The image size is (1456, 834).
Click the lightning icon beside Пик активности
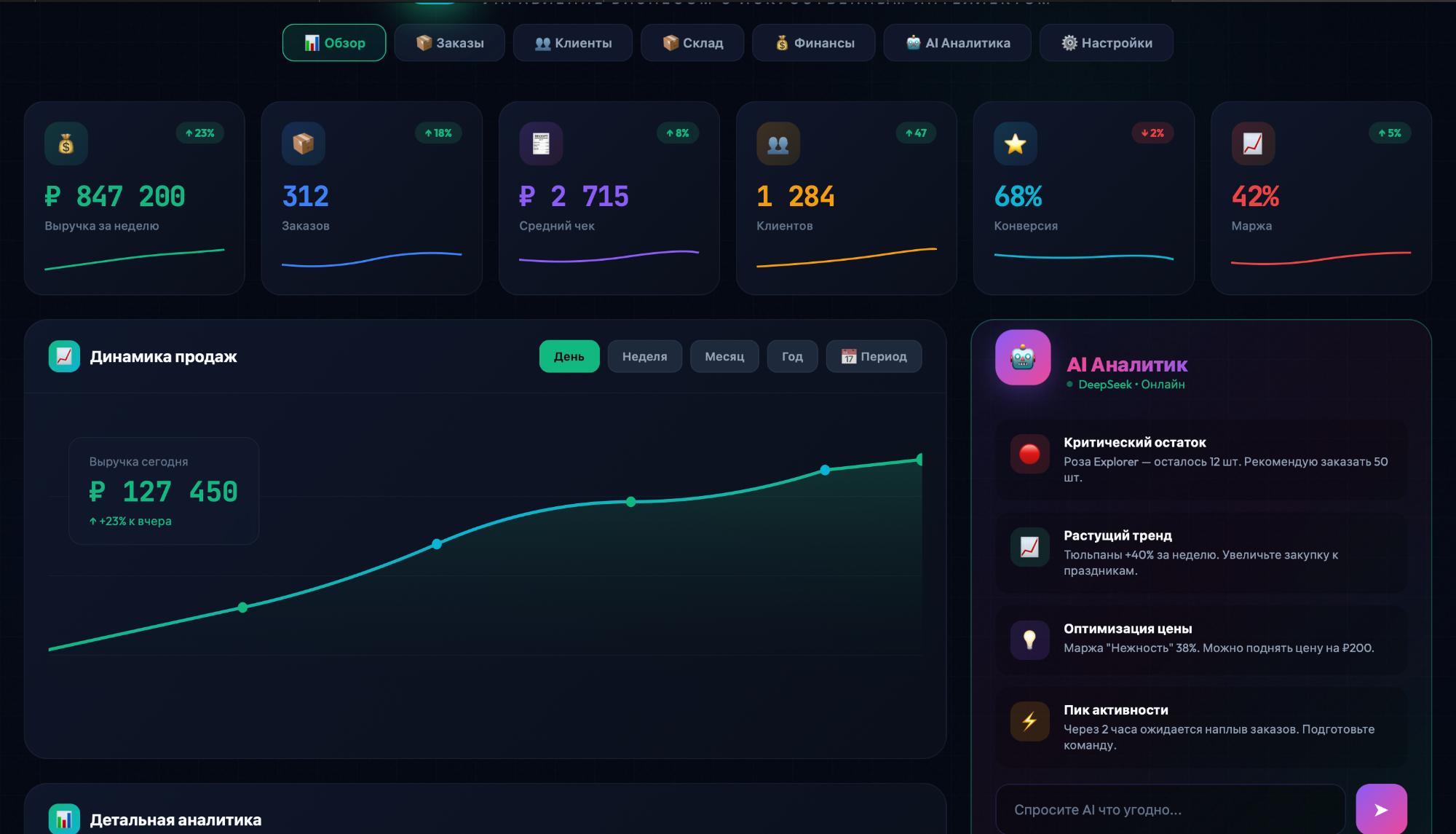[1029, 720]
